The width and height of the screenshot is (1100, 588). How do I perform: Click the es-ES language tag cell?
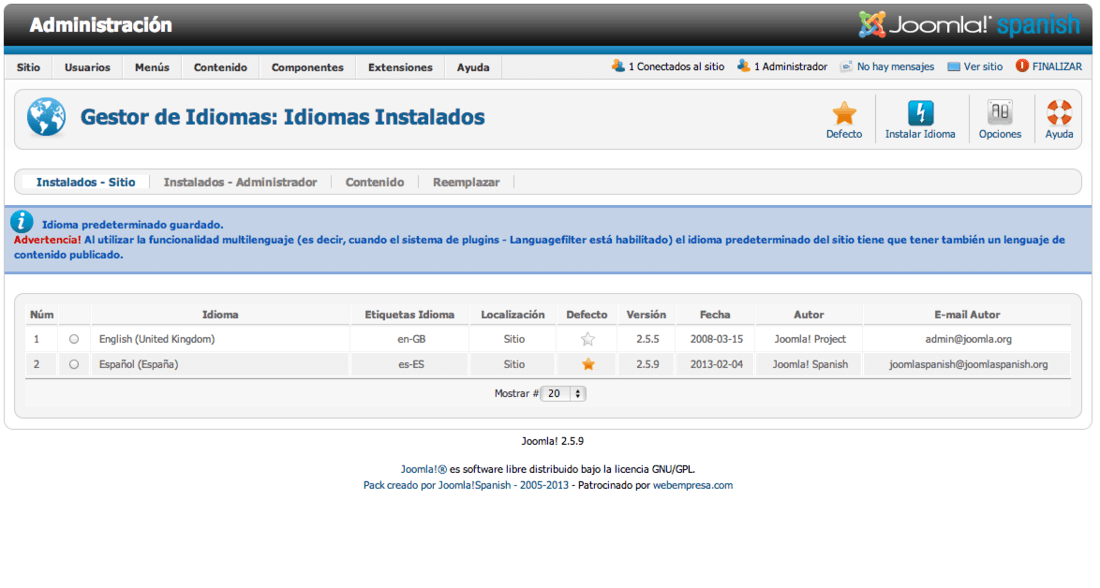411,364
